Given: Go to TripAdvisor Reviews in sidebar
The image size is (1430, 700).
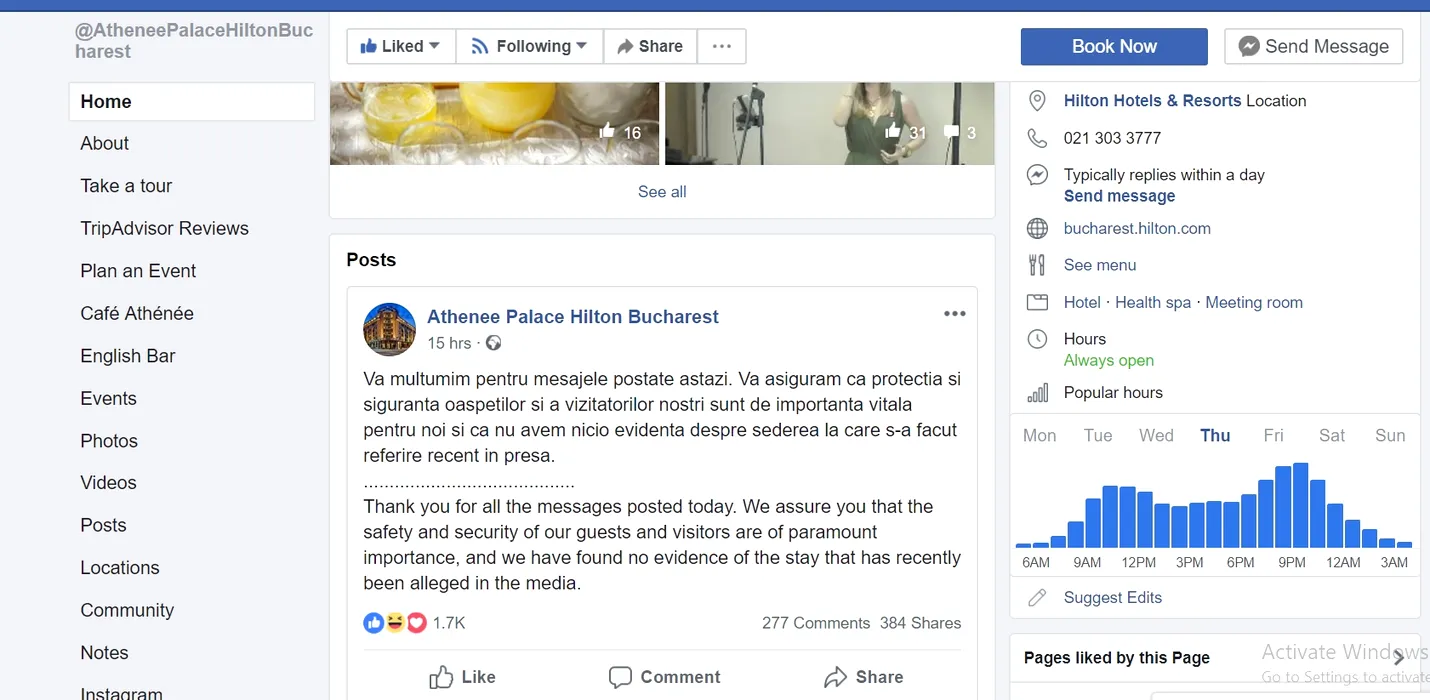Looking at the screenshot, I should coord(164,228).
